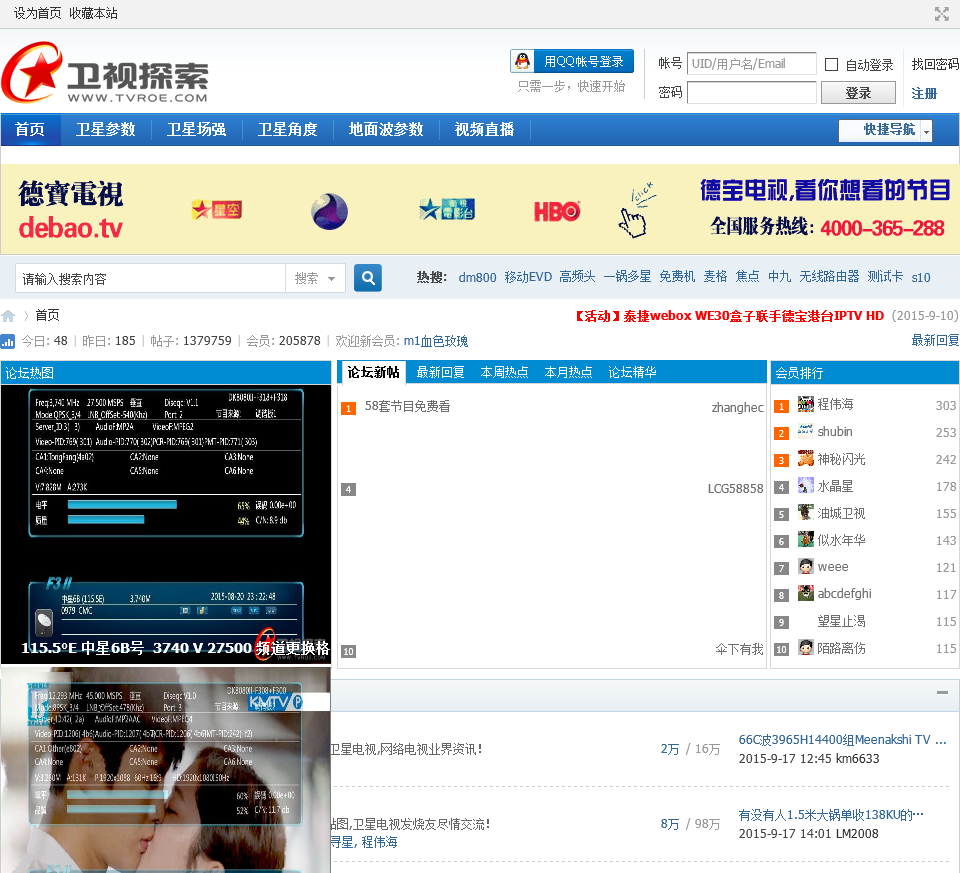960x873 pixels.
Task: Click avatar of member 似水年华
Action: (x=806, y=539)
